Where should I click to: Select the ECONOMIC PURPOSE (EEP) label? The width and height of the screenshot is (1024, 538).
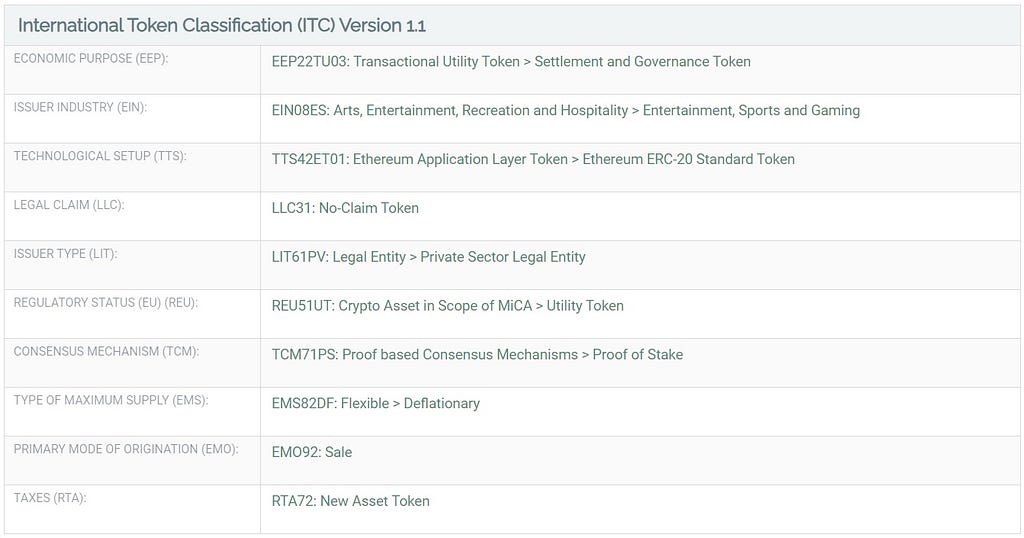(x=91, y=58)
